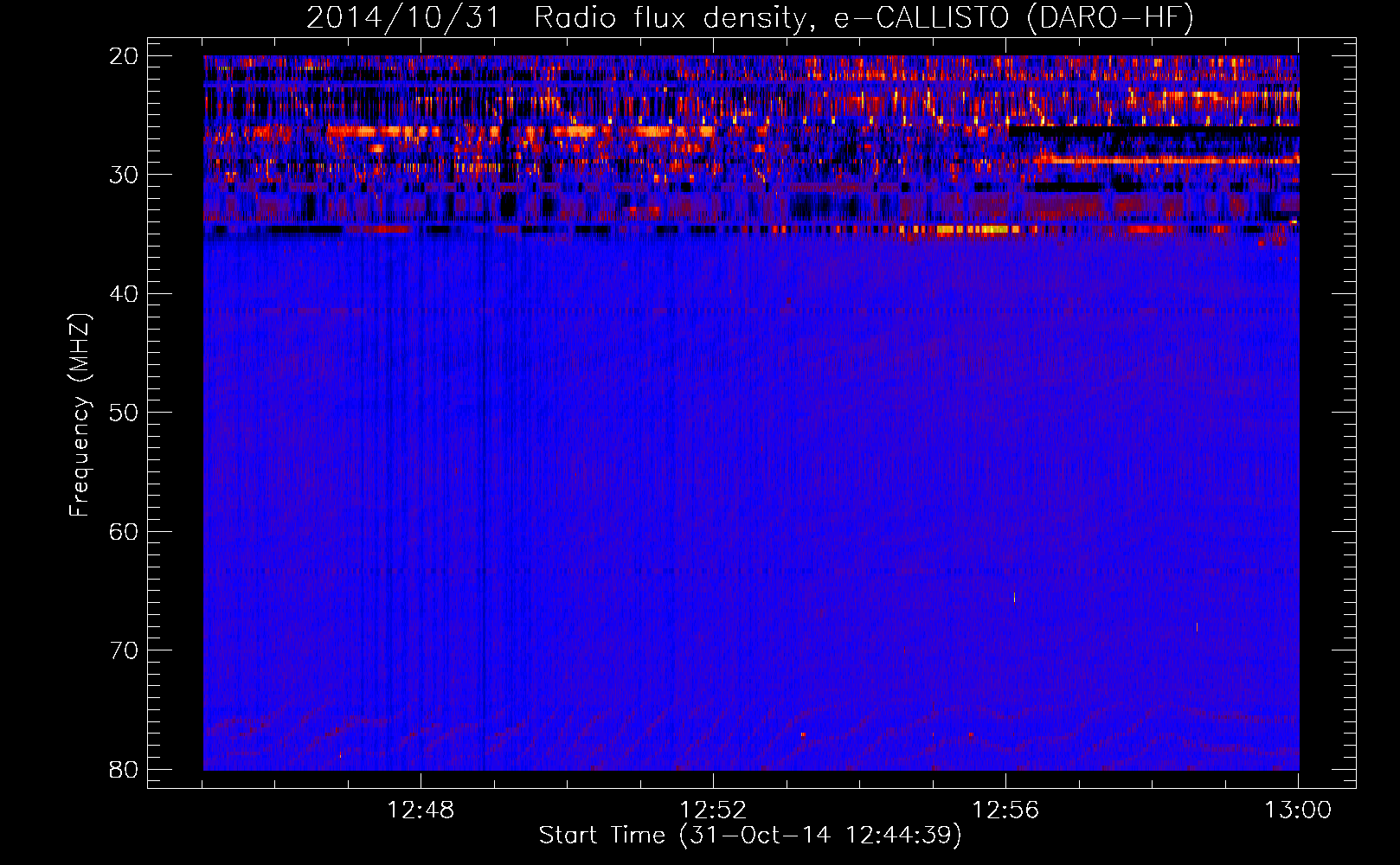Viewport: 1400px width, 865px height.
Task: Click the 'Frequency (MHZ)' y-axis label
Action: coord(80,415)
